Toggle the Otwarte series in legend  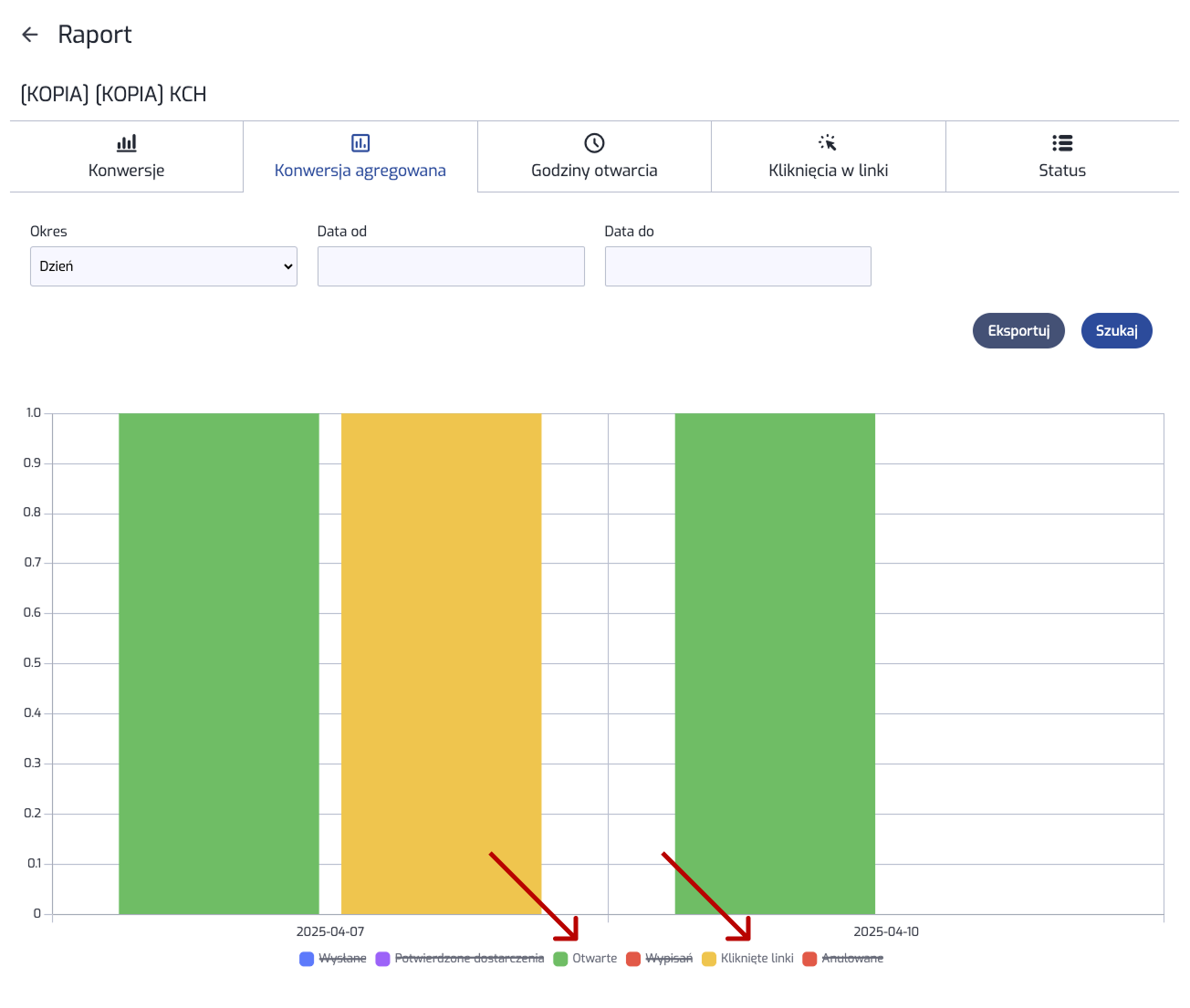point(585,959)
